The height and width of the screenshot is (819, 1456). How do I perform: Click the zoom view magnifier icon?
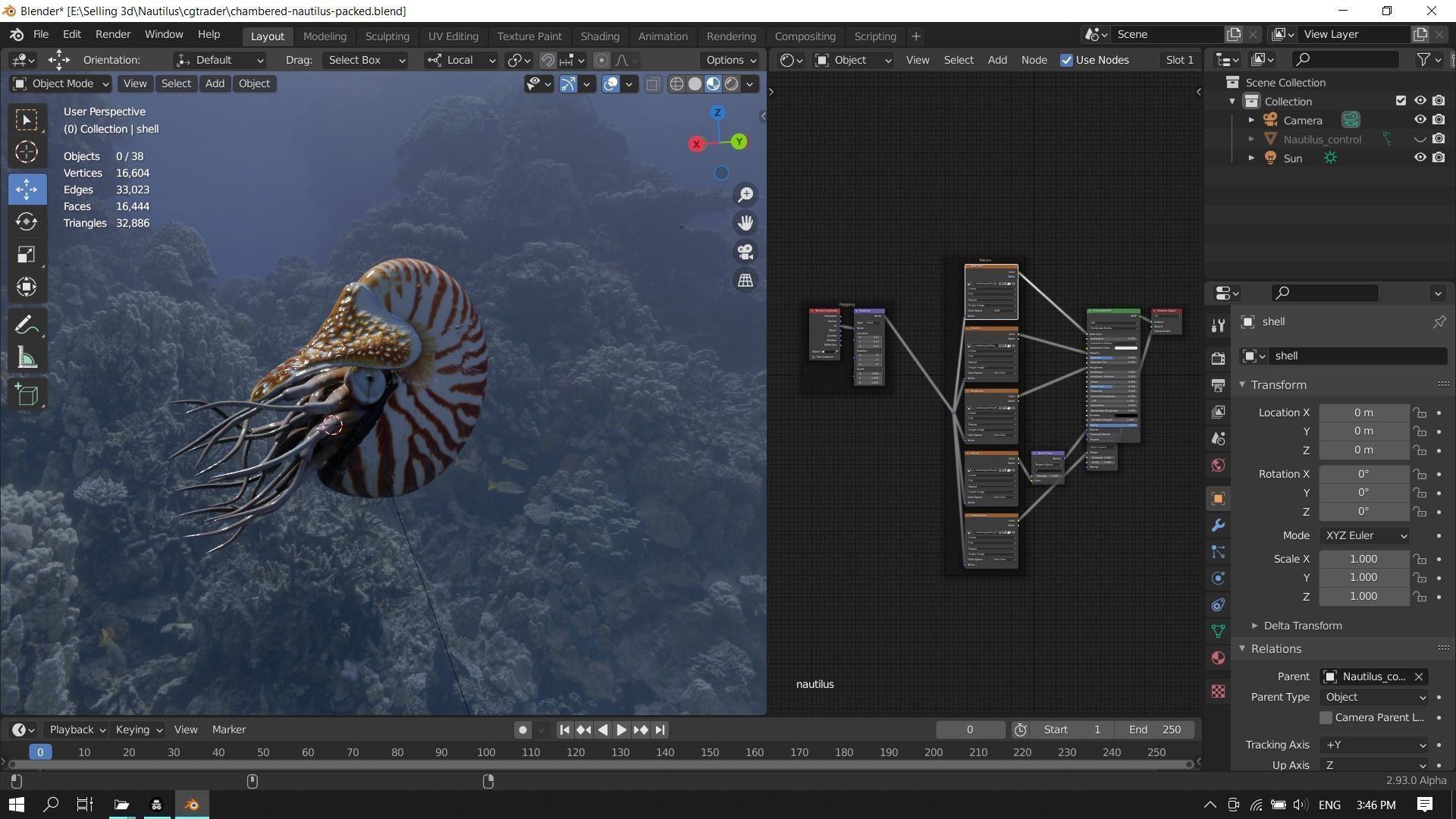(x=745, y=195)
